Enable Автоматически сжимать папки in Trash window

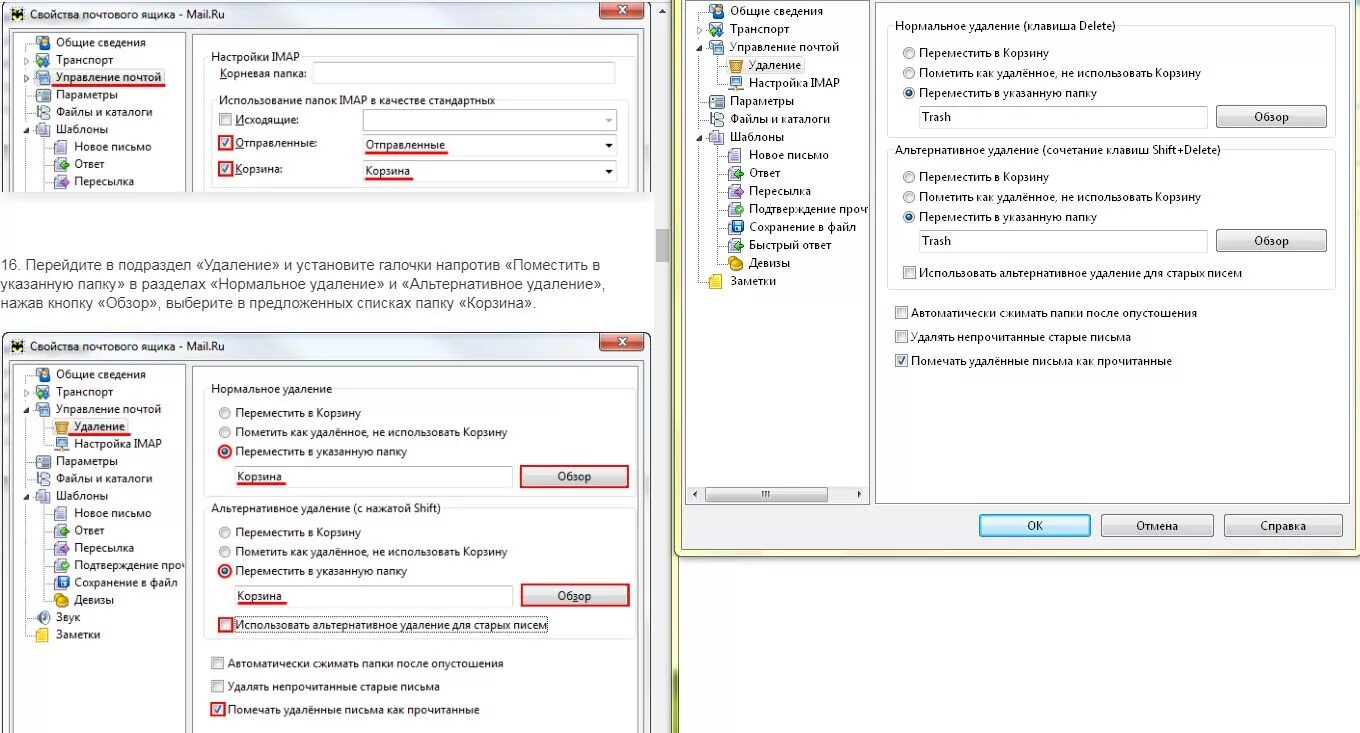coord(901,313)
